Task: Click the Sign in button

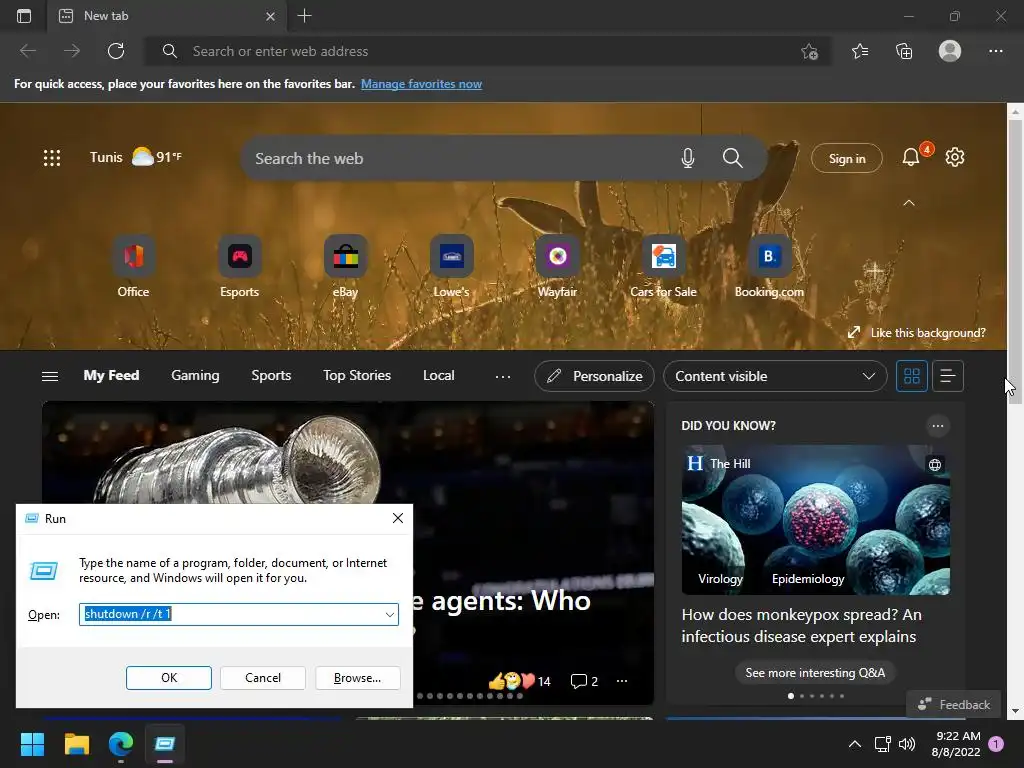Action: click(x=846, y=158)
